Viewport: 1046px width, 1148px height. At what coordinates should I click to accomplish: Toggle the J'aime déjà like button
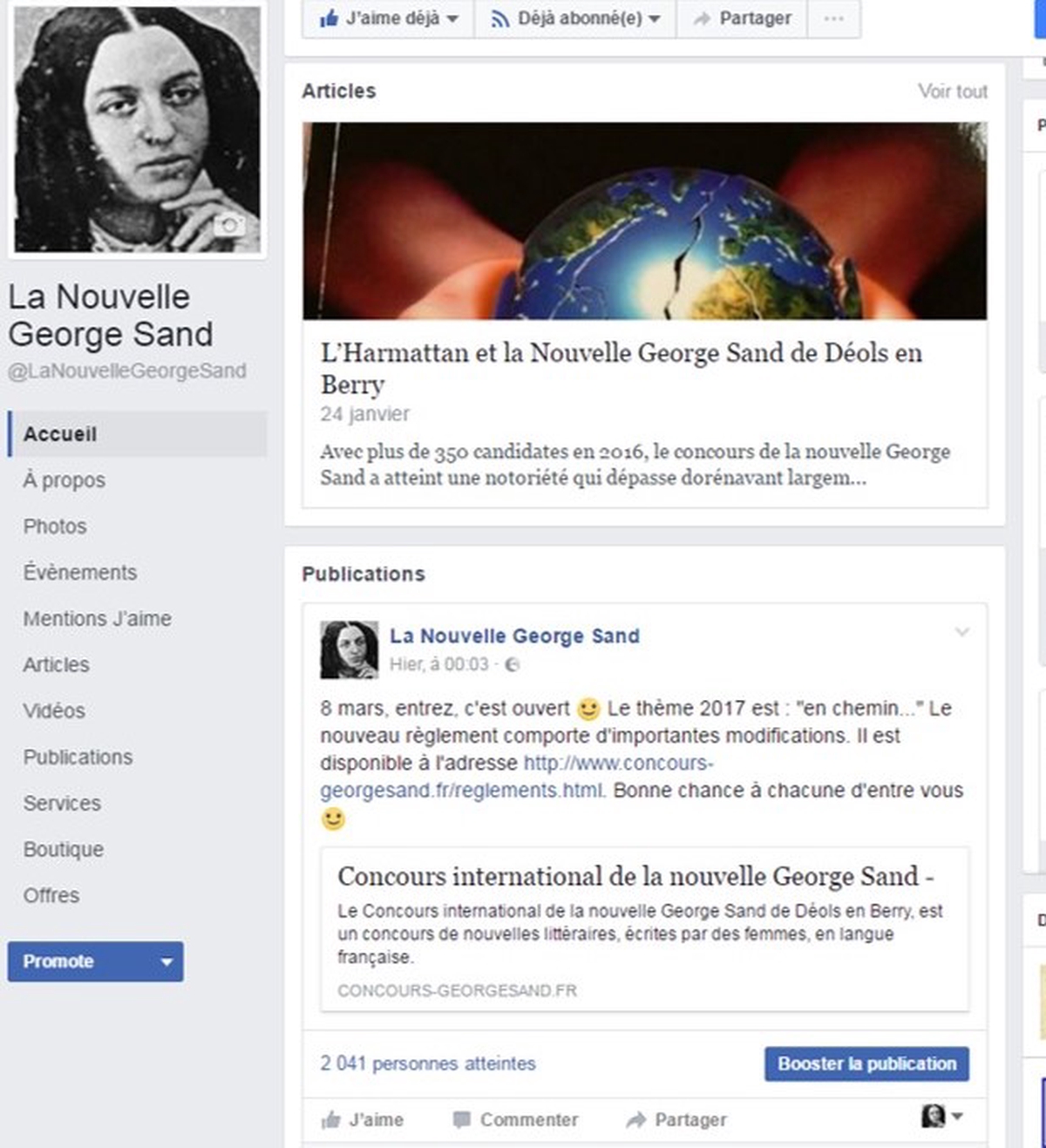(389, 18)
